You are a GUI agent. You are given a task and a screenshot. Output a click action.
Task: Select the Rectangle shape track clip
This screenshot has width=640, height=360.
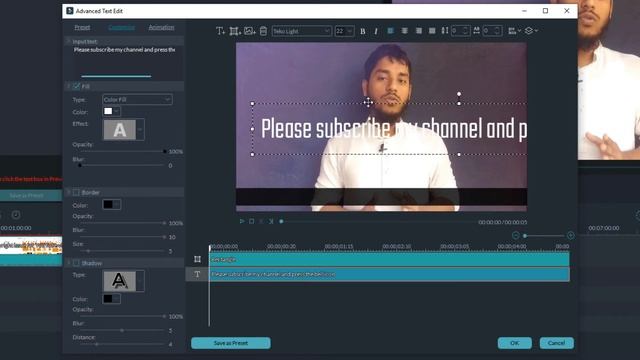coord(389,259)
